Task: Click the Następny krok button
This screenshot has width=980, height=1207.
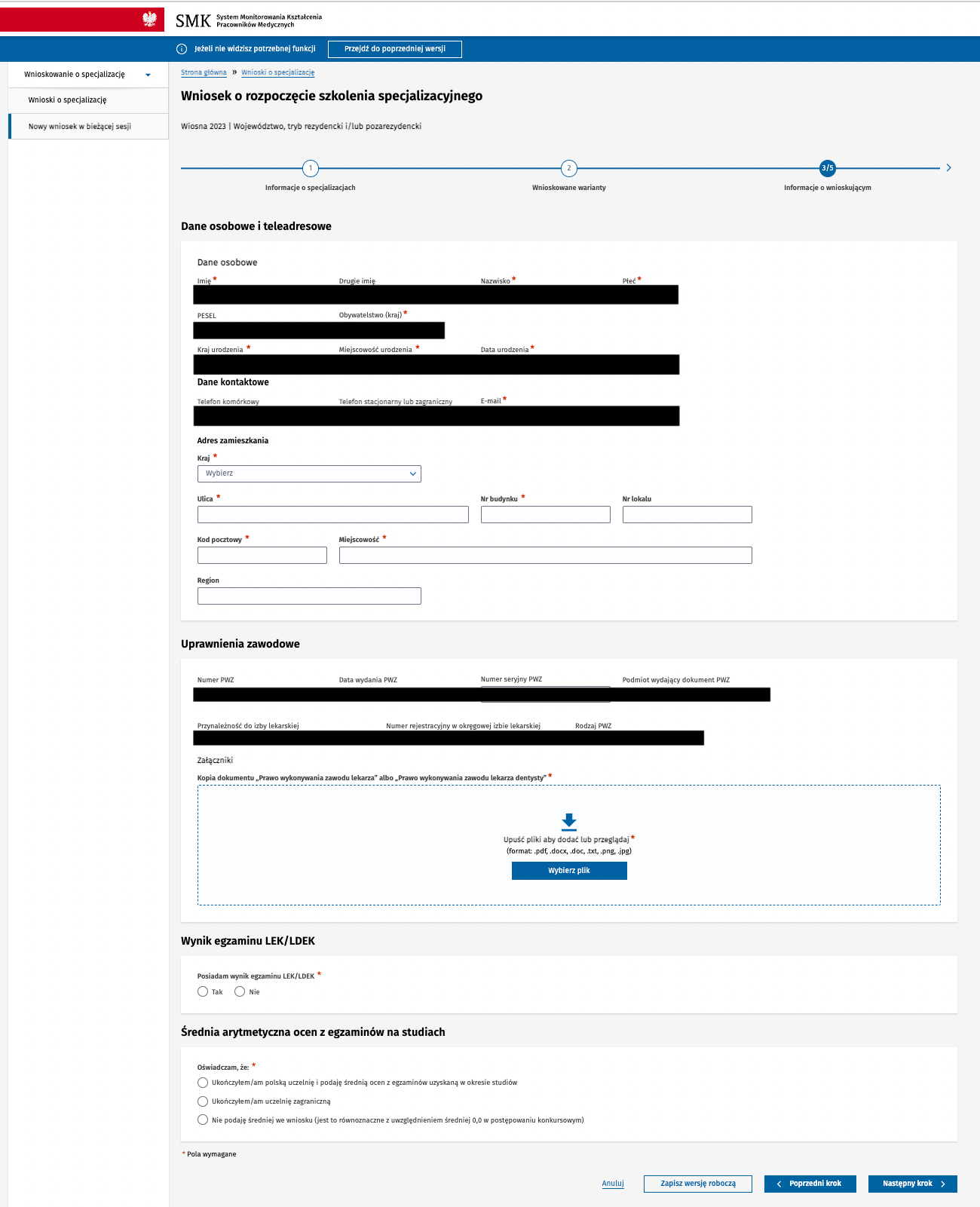Action: [x=913, y=1184]
